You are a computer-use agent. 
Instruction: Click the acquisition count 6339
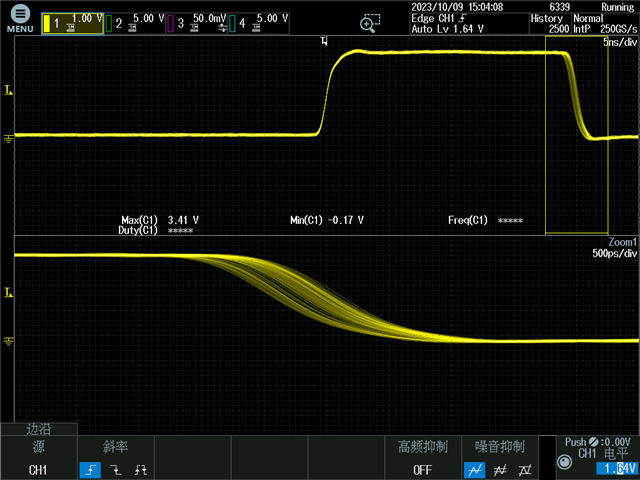[x=559, y=7]
